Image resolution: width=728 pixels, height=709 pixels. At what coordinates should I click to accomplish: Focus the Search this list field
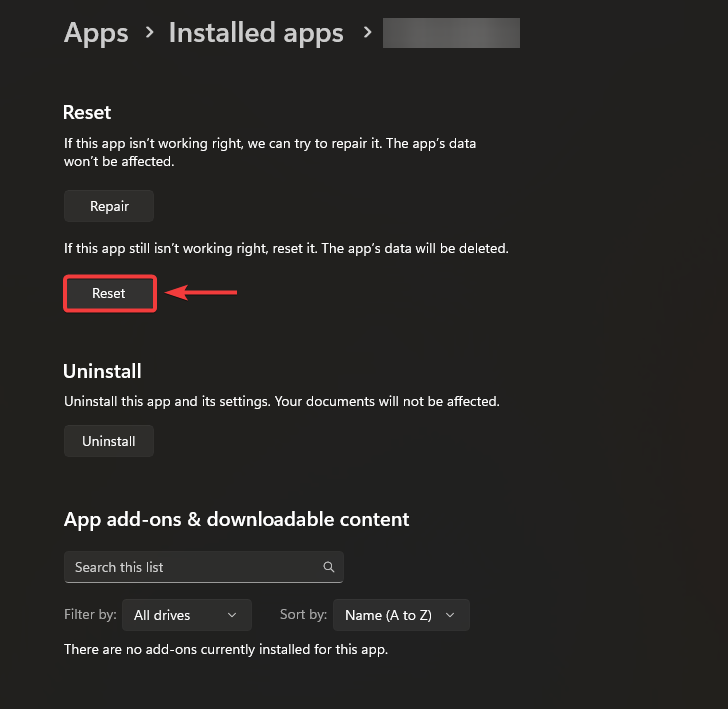pyautogui.click(x=190, y=567)
